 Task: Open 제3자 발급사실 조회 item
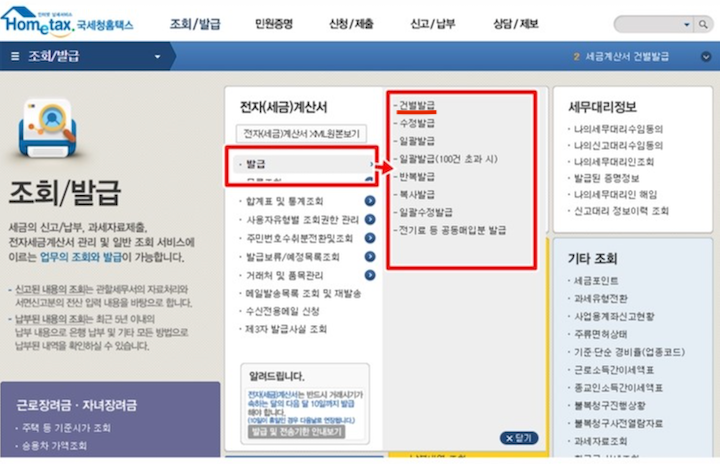286,329
